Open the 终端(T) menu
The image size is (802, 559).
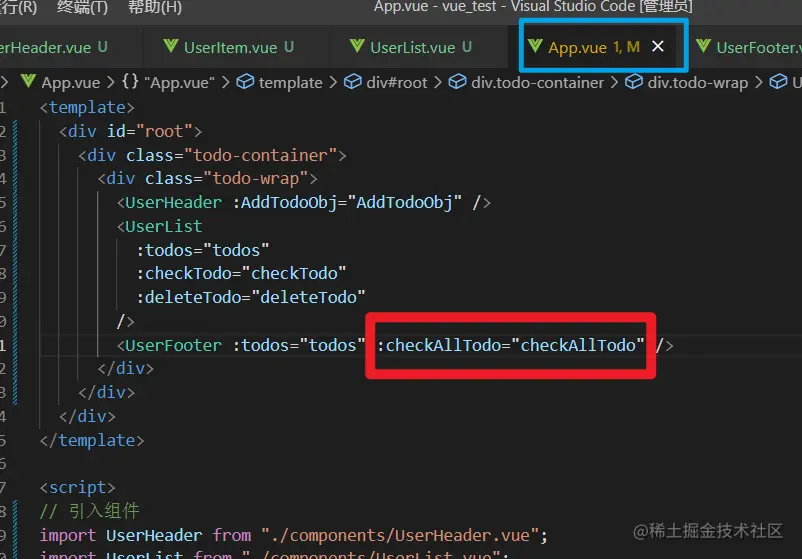click(x=82, y=7)
